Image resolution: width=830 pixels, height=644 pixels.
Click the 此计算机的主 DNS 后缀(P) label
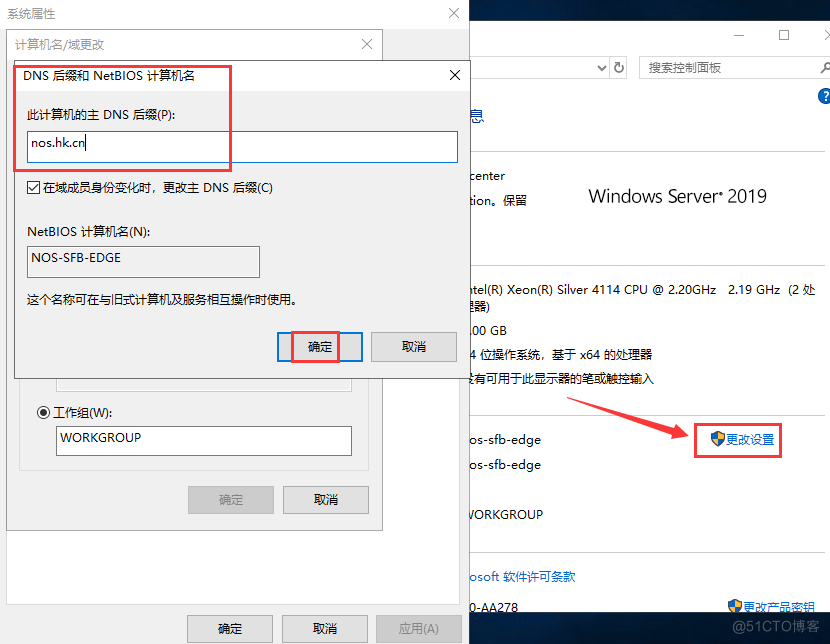[x=101, y=115]
